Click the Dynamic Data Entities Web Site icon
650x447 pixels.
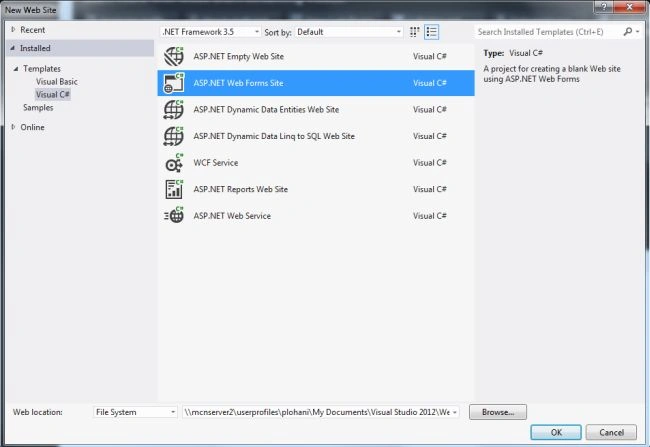coord(174,109)
